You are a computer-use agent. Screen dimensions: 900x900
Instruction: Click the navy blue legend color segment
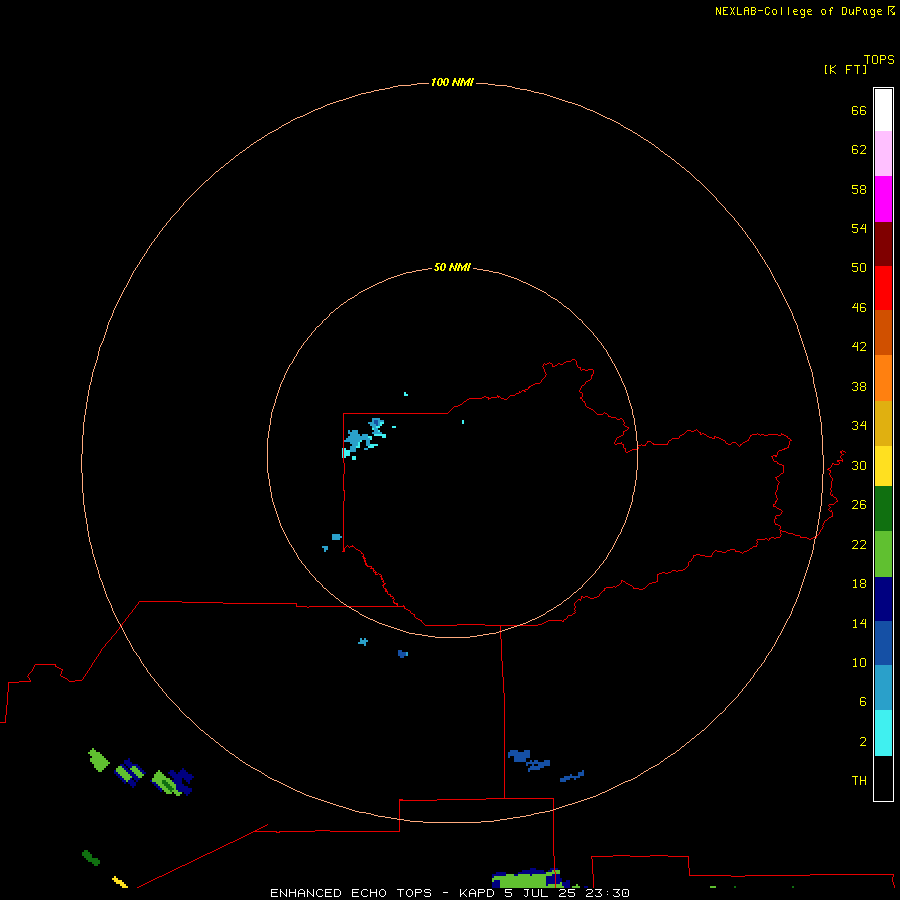point(883,599)
